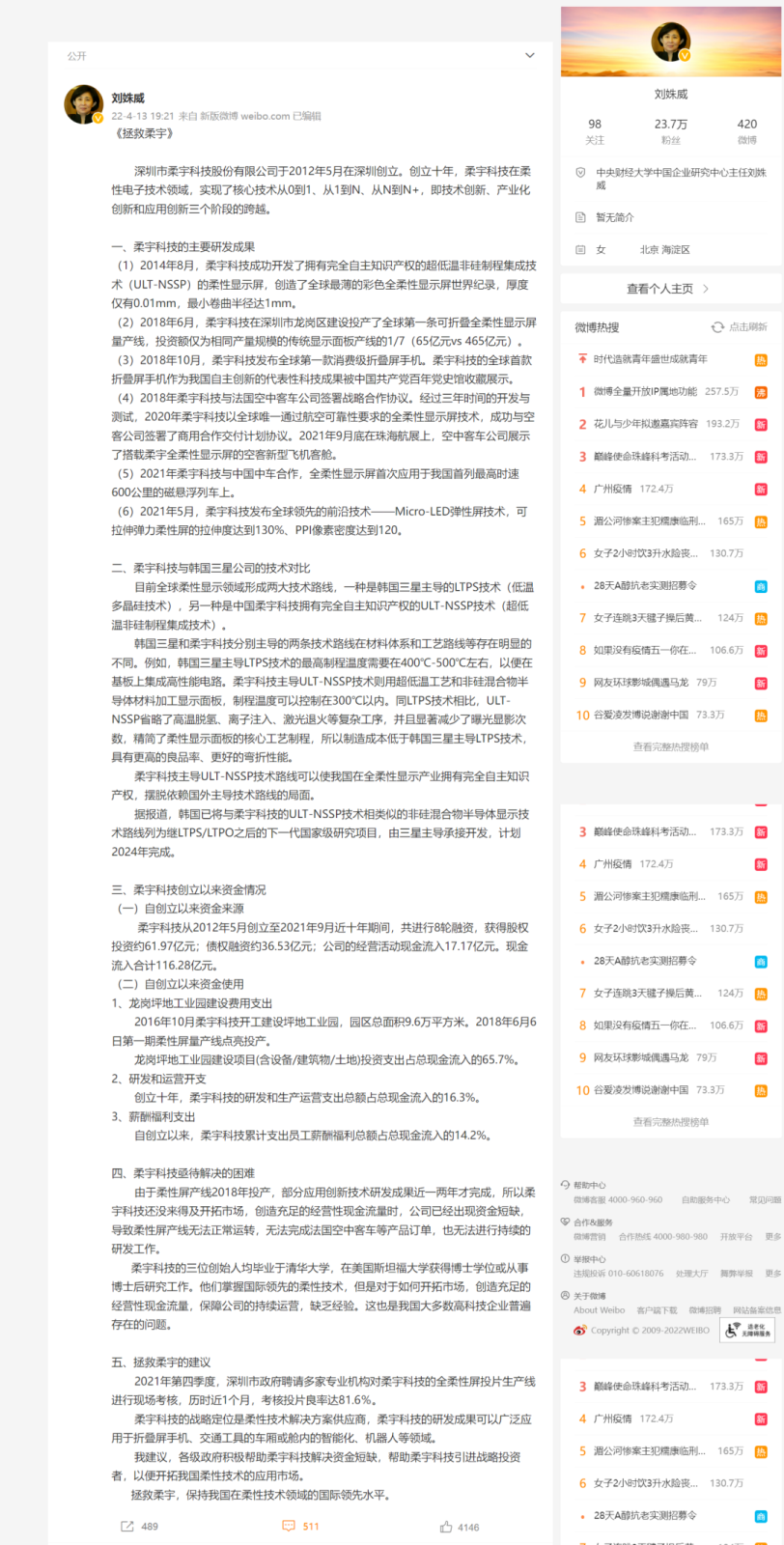Click the 新 tag on the 花儿与少年 row
784x1545 pixels.
coord(761,424)
